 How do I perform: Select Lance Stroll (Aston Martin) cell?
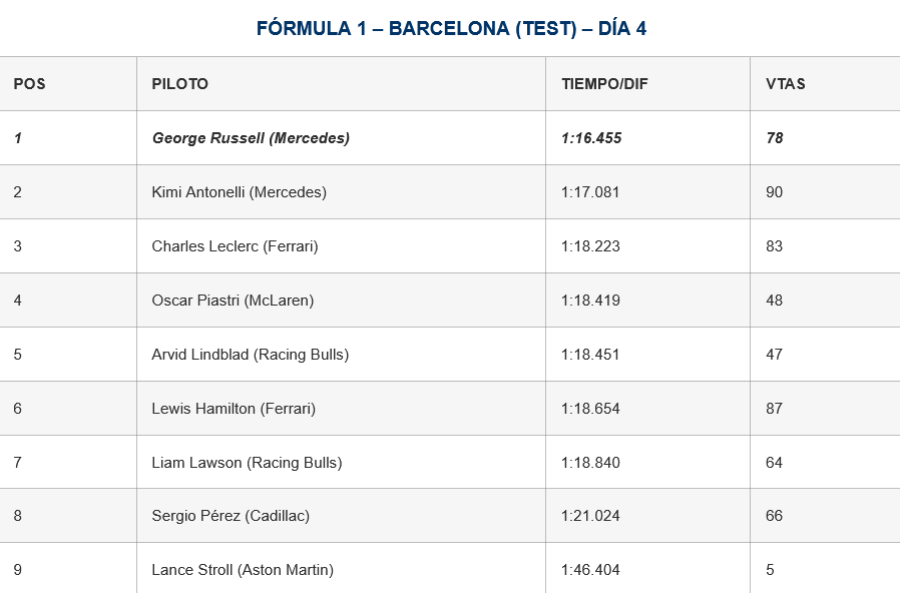point(243,570)
